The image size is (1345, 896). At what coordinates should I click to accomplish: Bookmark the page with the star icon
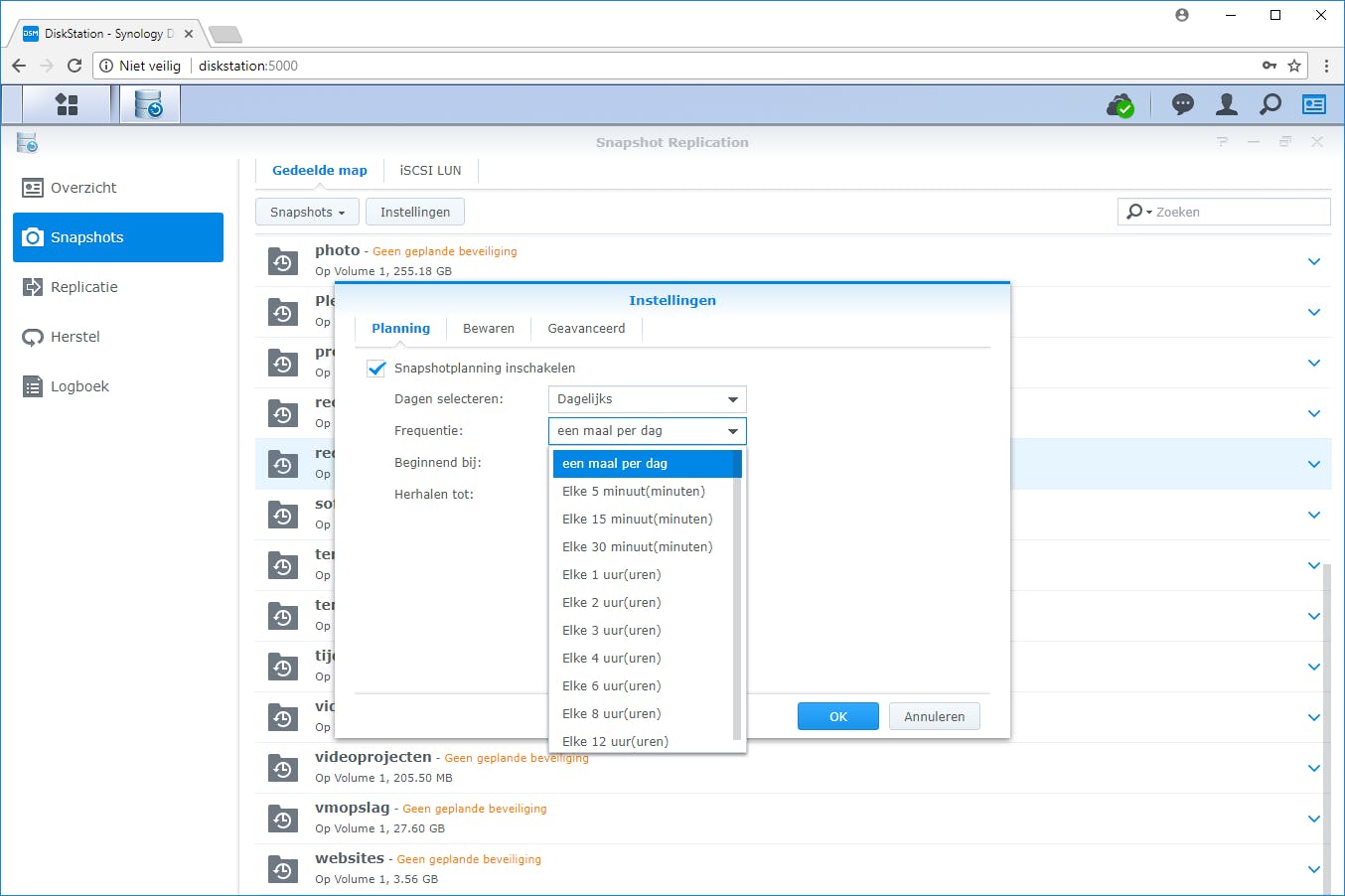[1294, 66]
